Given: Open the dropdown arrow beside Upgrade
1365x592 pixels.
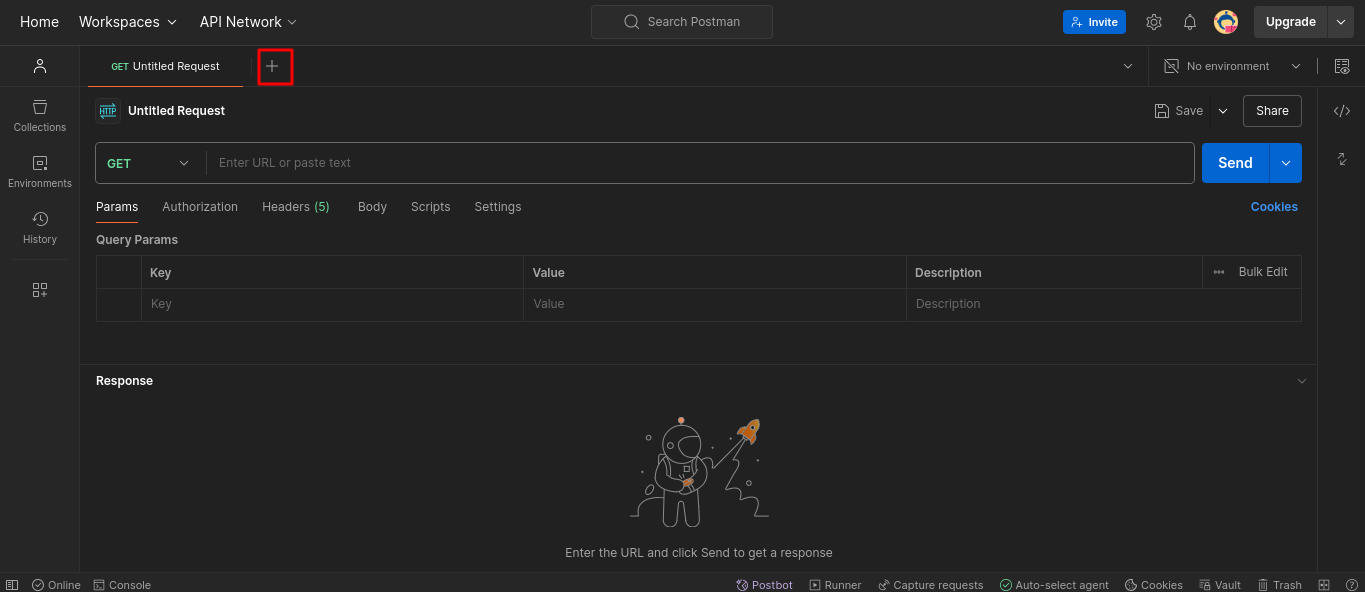Looking at the screenshot, I should click(1341, 22).
